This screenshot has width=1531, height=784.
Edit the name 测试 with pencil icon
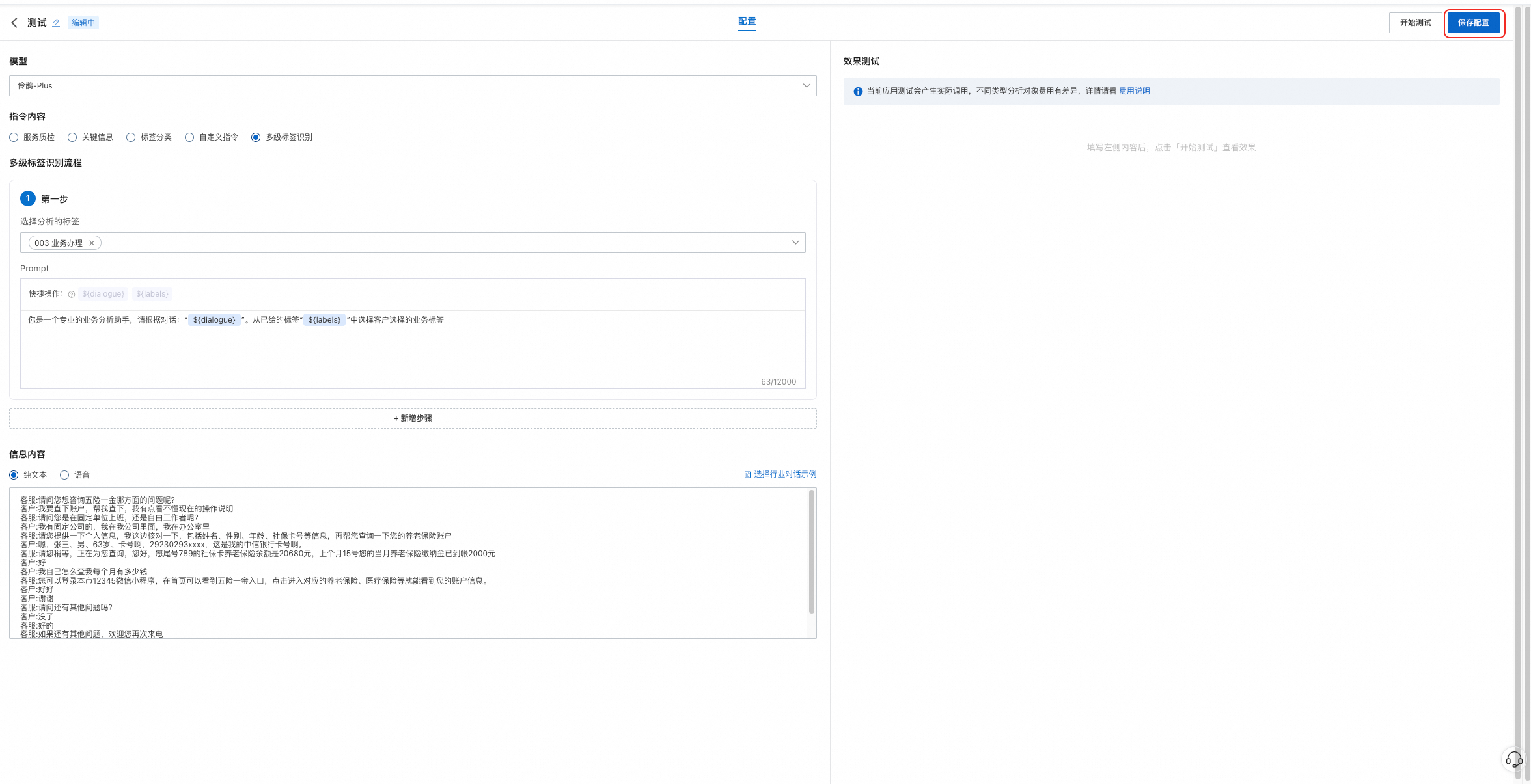(56, 23)
